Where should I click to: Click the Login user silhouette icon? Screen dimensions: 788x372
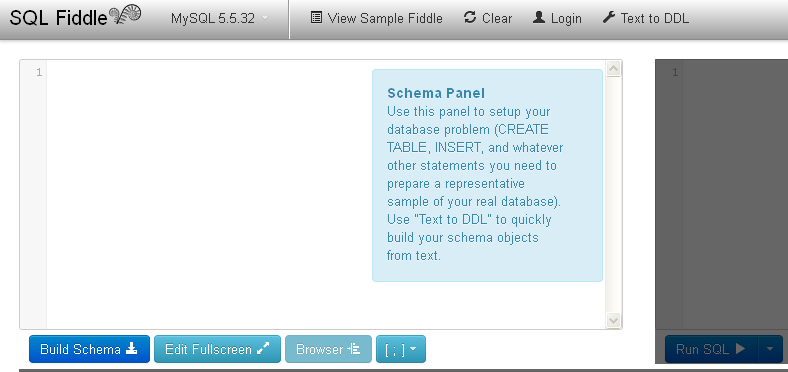click(x=539, y=18)
